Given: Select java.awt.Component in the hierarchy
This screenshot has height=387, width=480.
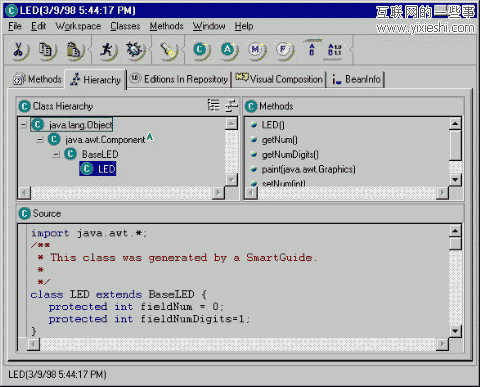Looking at the screenshot, I should (105, 140).
